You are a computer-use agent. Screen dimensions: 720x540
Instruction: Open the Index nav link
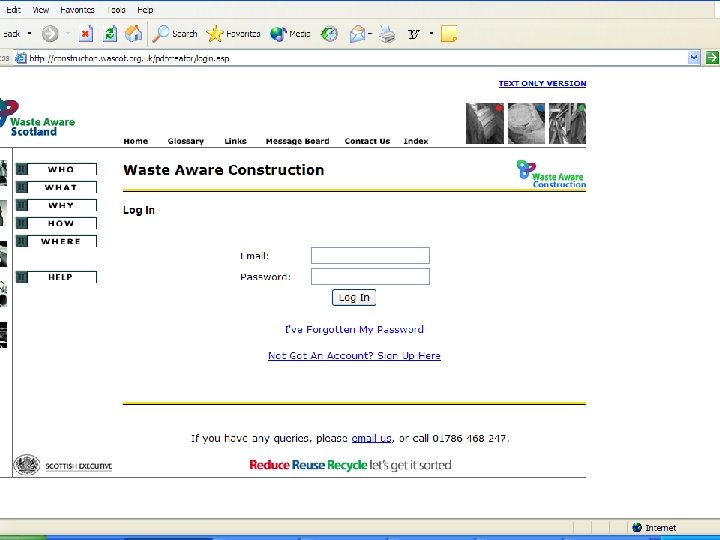[x=416, y=141]
